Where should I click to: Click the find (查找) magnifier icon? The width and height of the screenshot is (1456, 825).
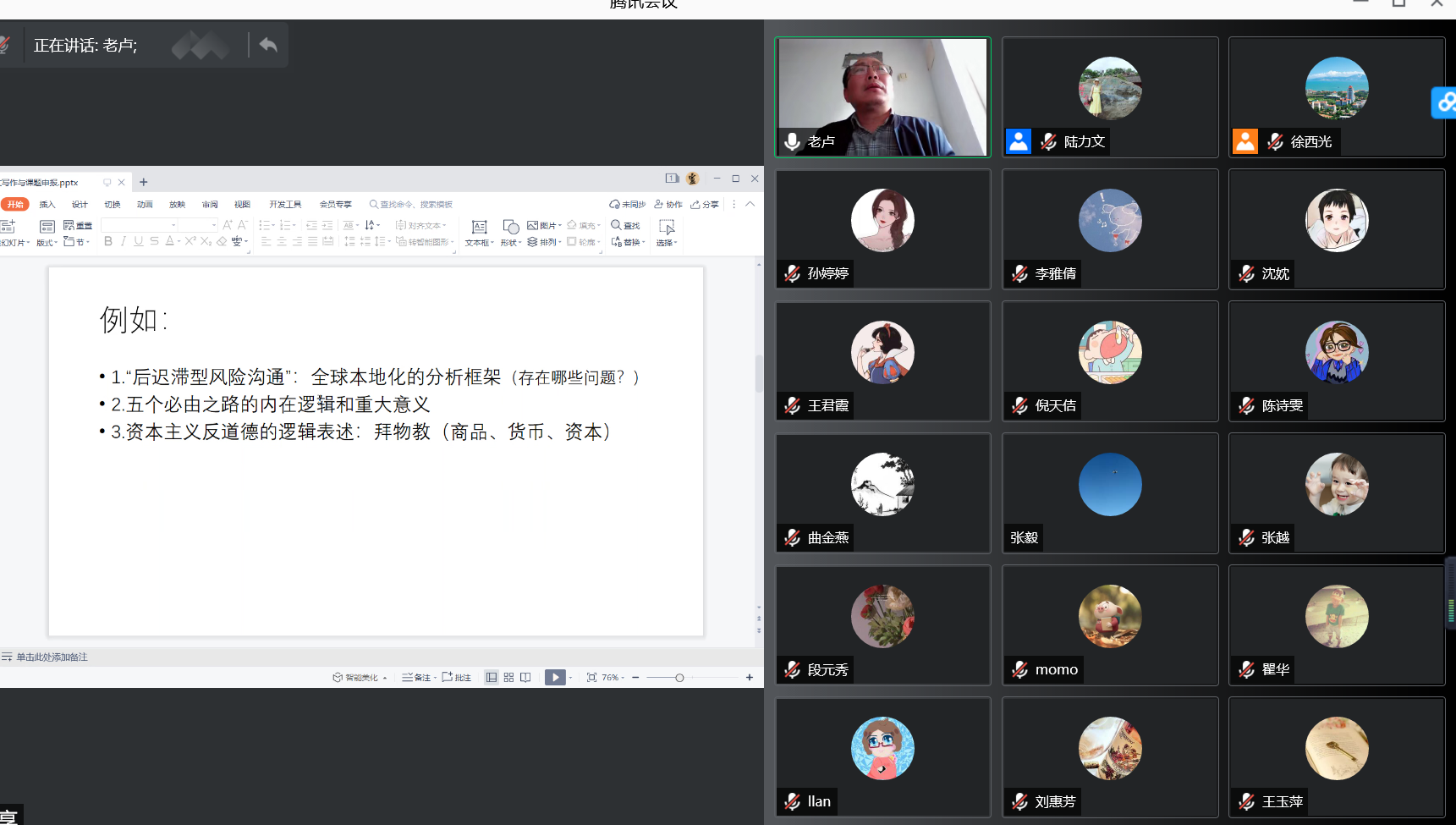(616, 225)
